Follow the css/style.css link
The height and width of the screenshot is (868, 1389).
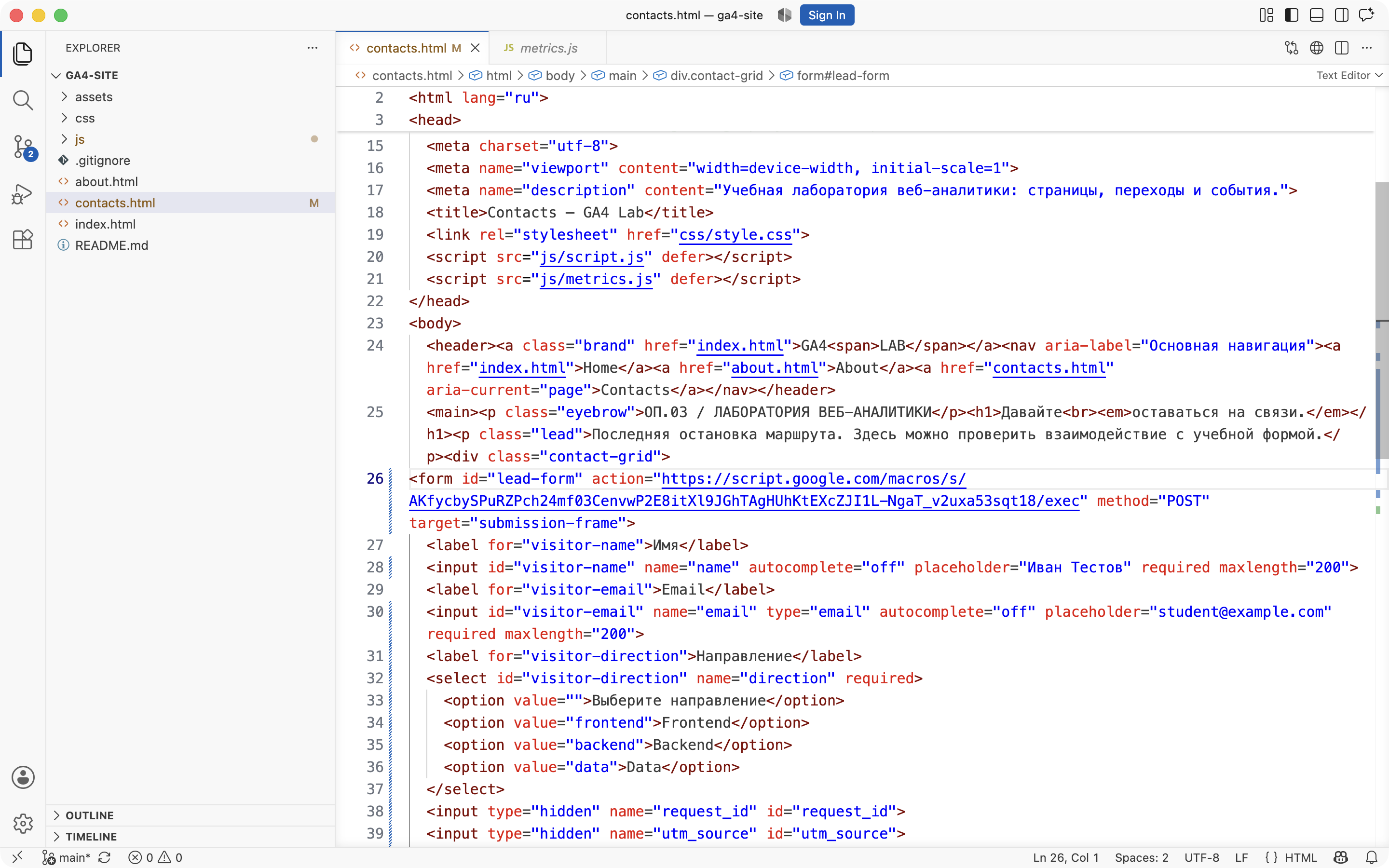coord(735,234)
